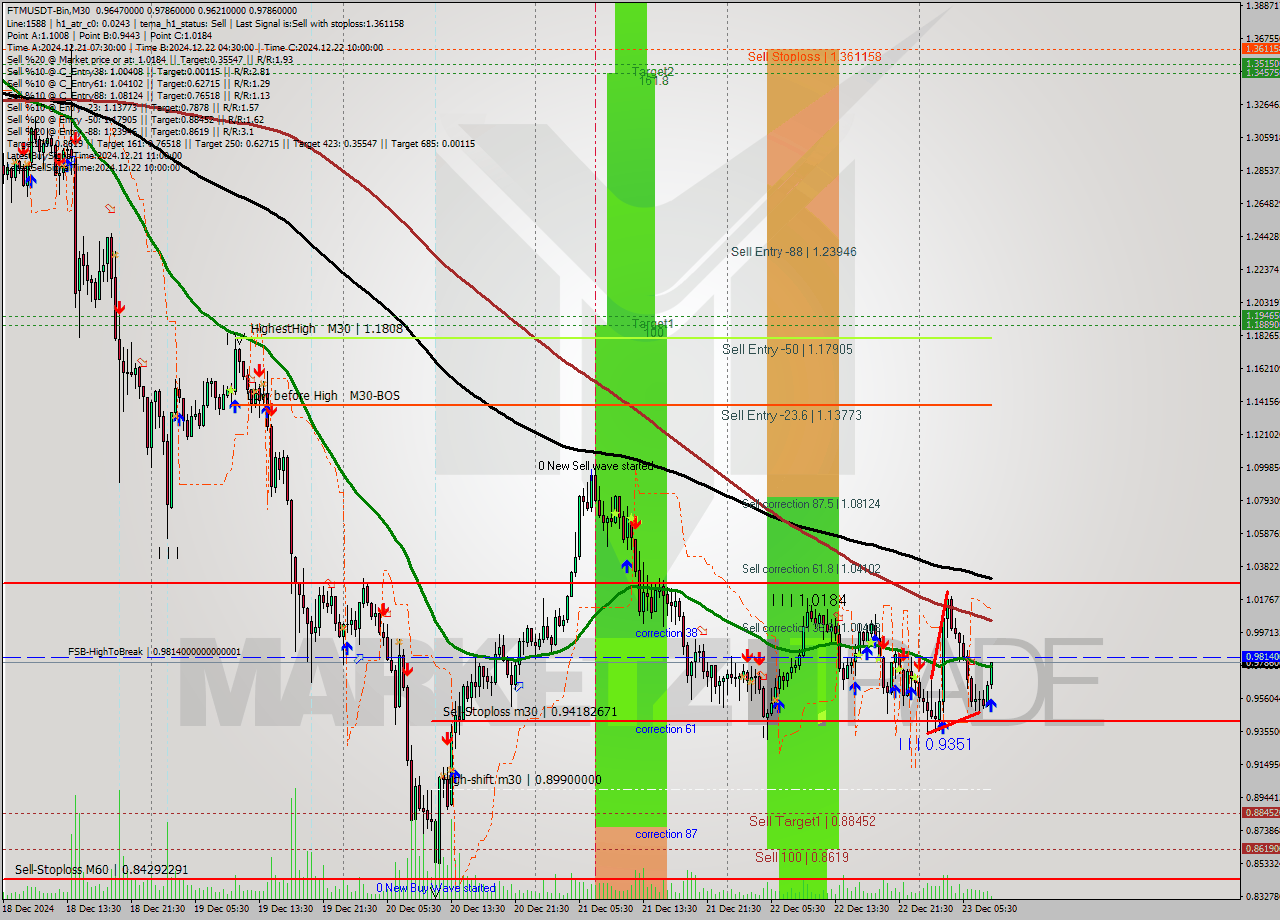Image resolution: width=1280 pixels, height=920 pixels.
Task: Click the 'HighestHigh M30 | 1.1808' label
Action: 326,328
